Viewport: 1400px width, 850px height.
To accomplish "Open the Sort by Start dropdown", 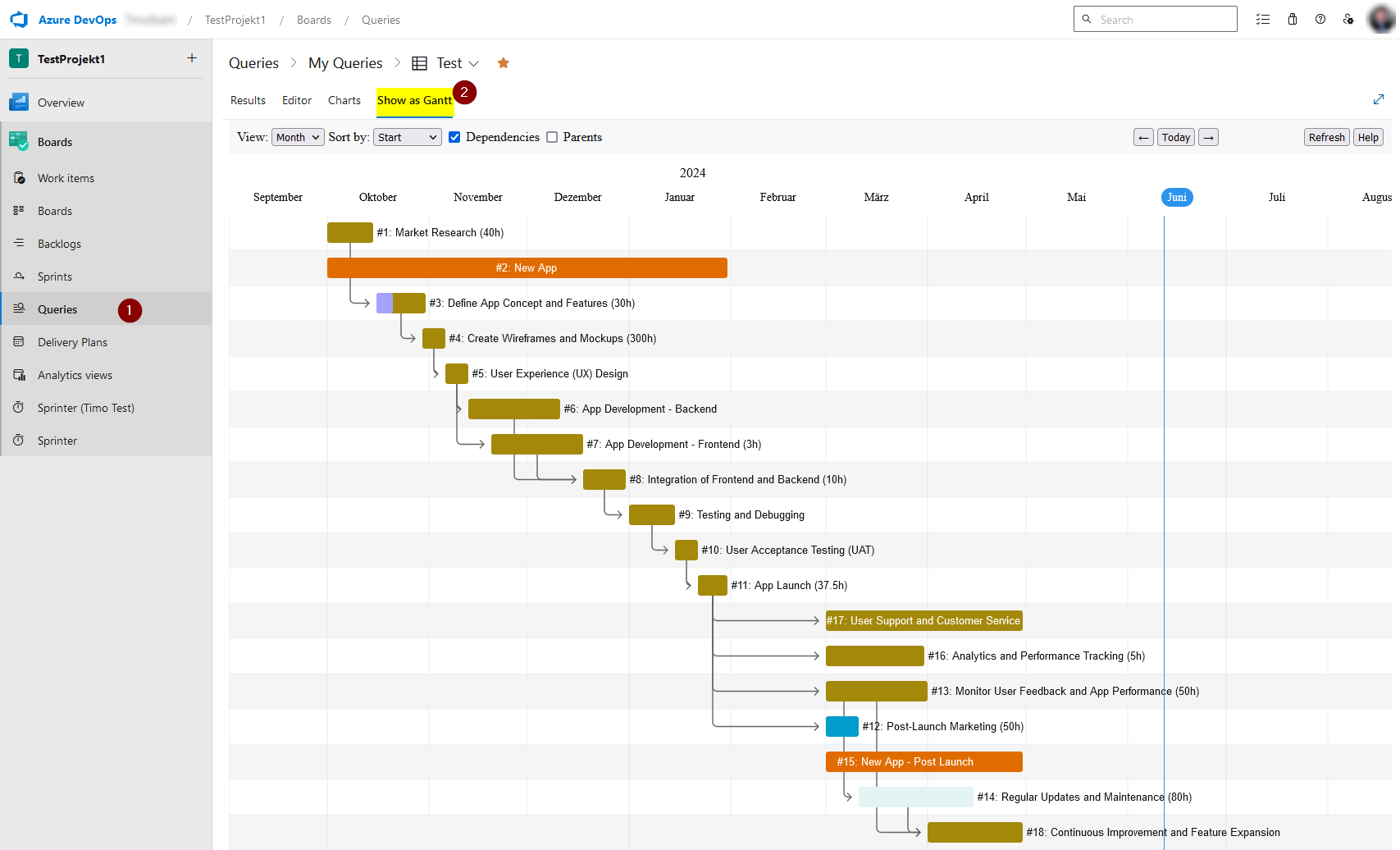I will 407,137.
